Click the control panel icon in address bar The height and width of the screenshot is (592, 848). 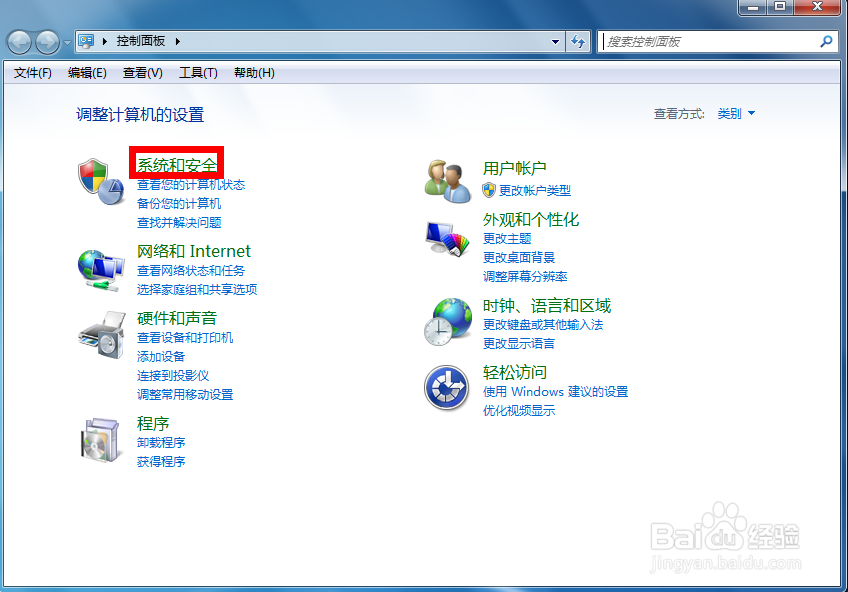[x=86, y=41]
